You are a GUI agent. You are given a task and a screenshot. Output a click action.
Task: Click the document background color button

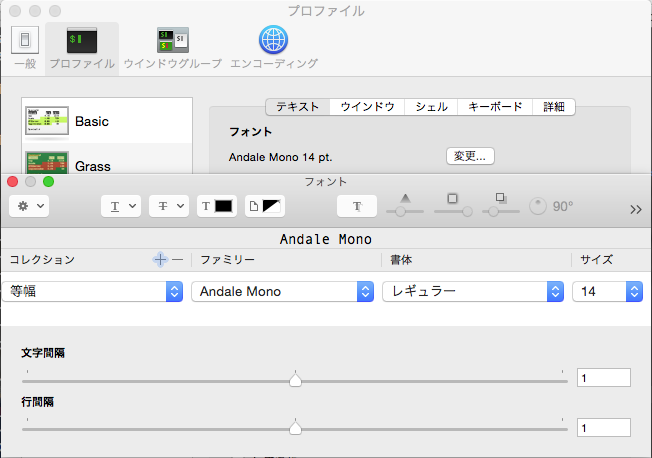pyautogui.click(x=266, y=206)
